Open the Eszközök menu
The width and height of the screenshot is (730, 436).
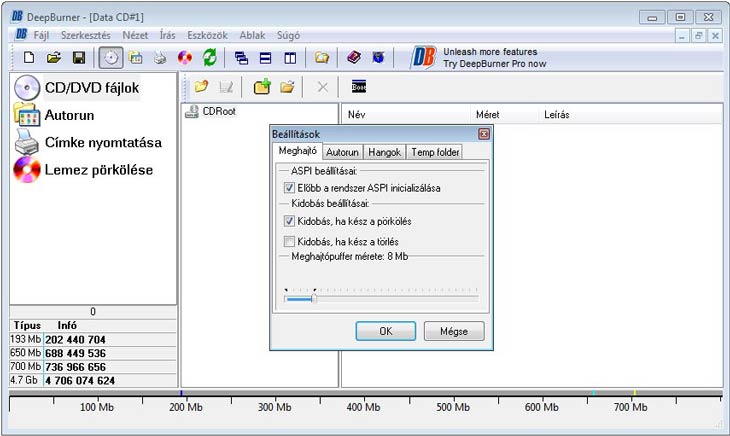pyautogui.click(x=207, y=35)
